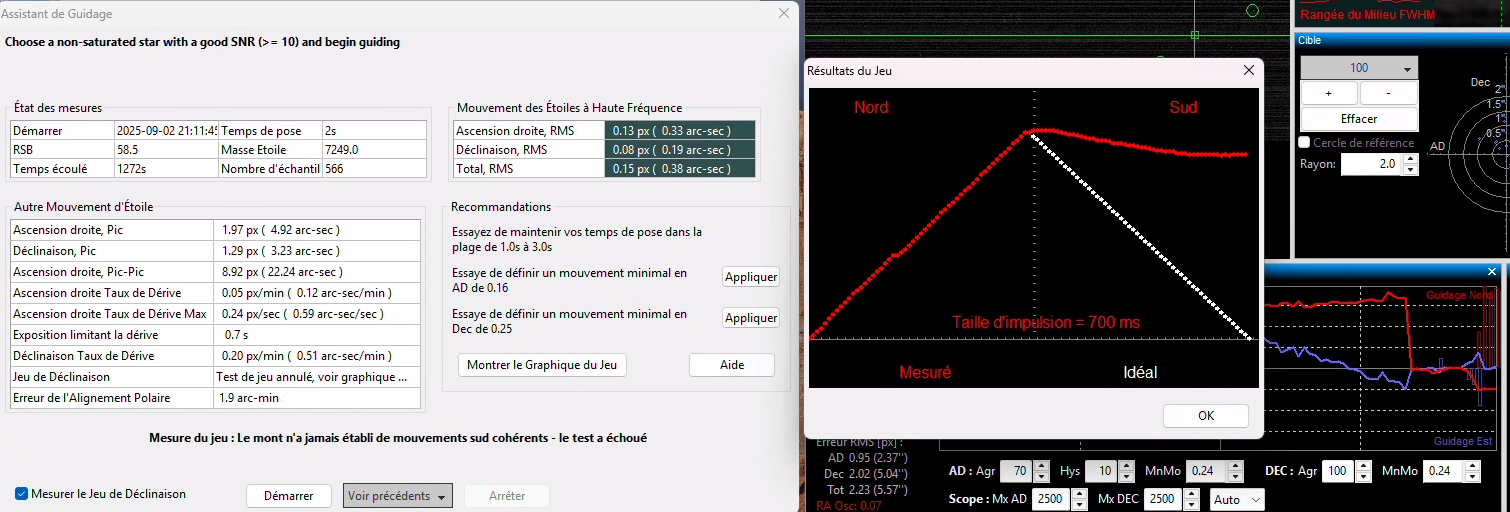Click the minus button in Cible panel
Screen dimensions: 1510x512
tap(1389, 93)
